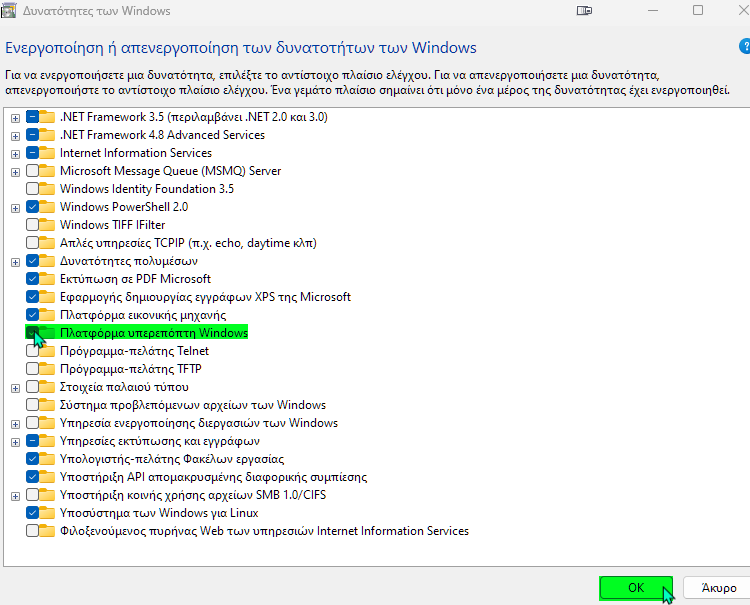Expand the Windows PowerShell 2.0 node
This screenshot has height=605, width=750.
click(15, 208)
